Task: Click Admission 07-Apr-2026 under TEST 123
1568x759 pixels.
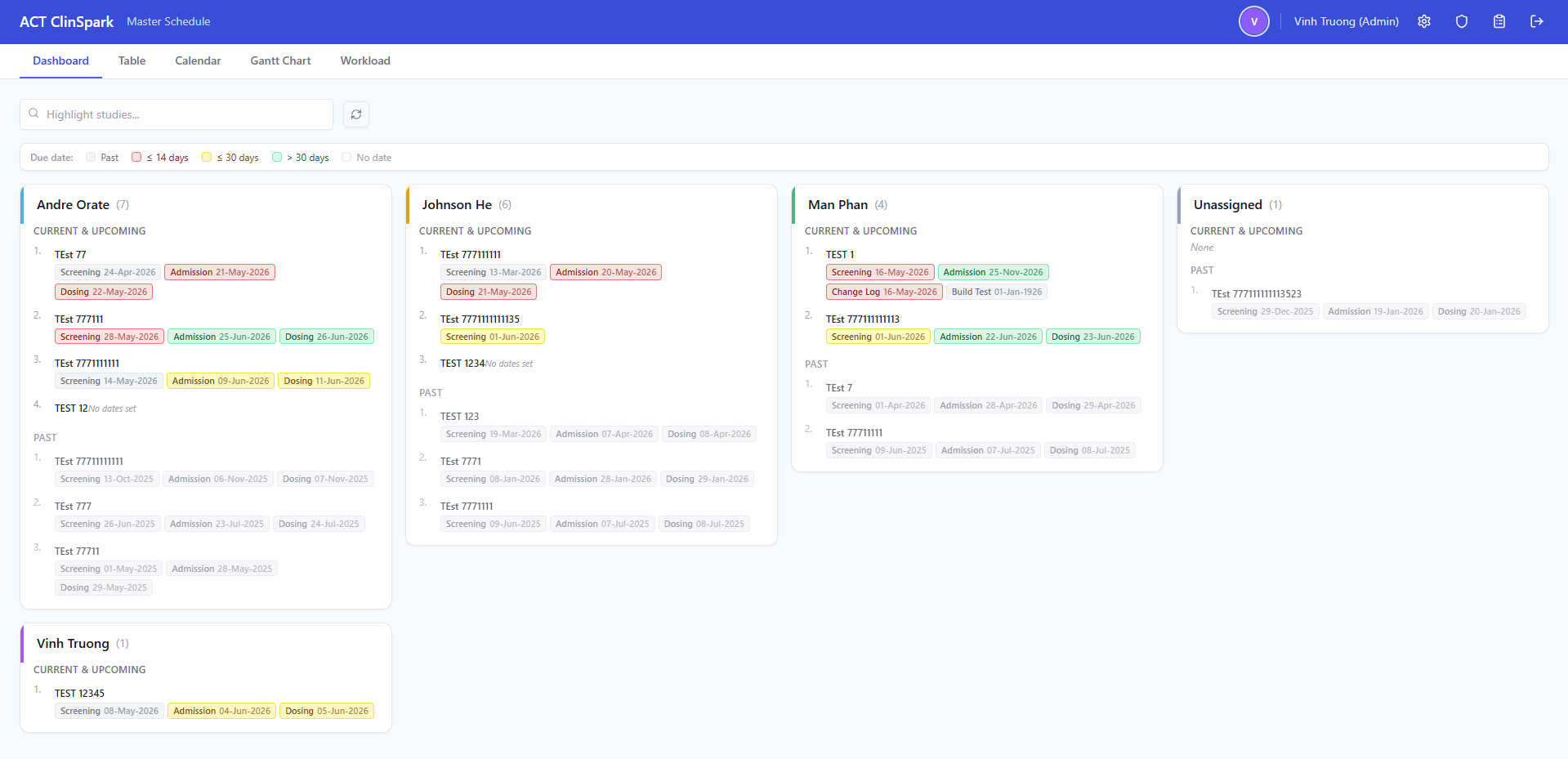Action: pyautogui.click(x=605, y=434)
